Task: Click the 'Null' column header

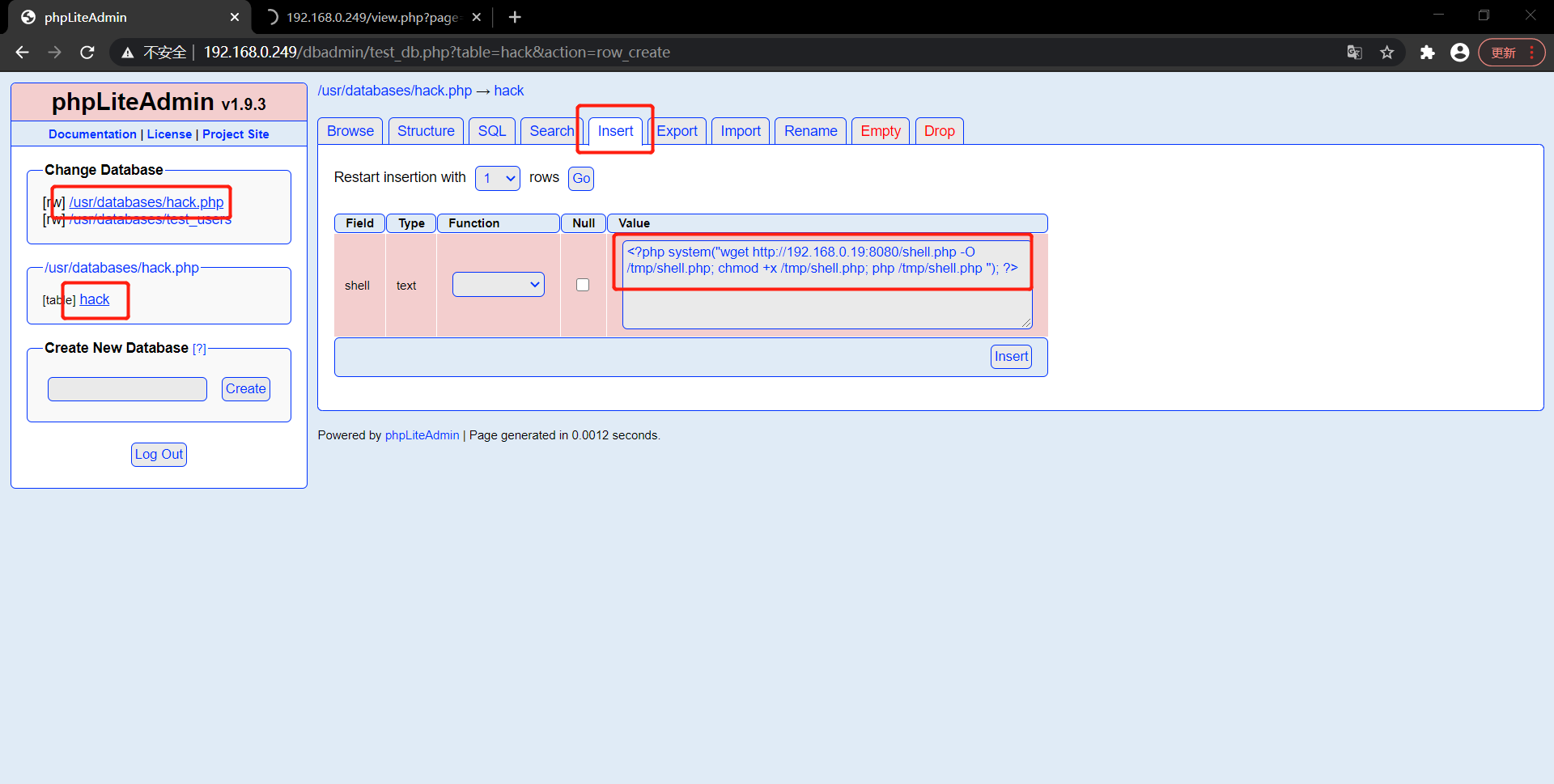Action: click(584, 223)
